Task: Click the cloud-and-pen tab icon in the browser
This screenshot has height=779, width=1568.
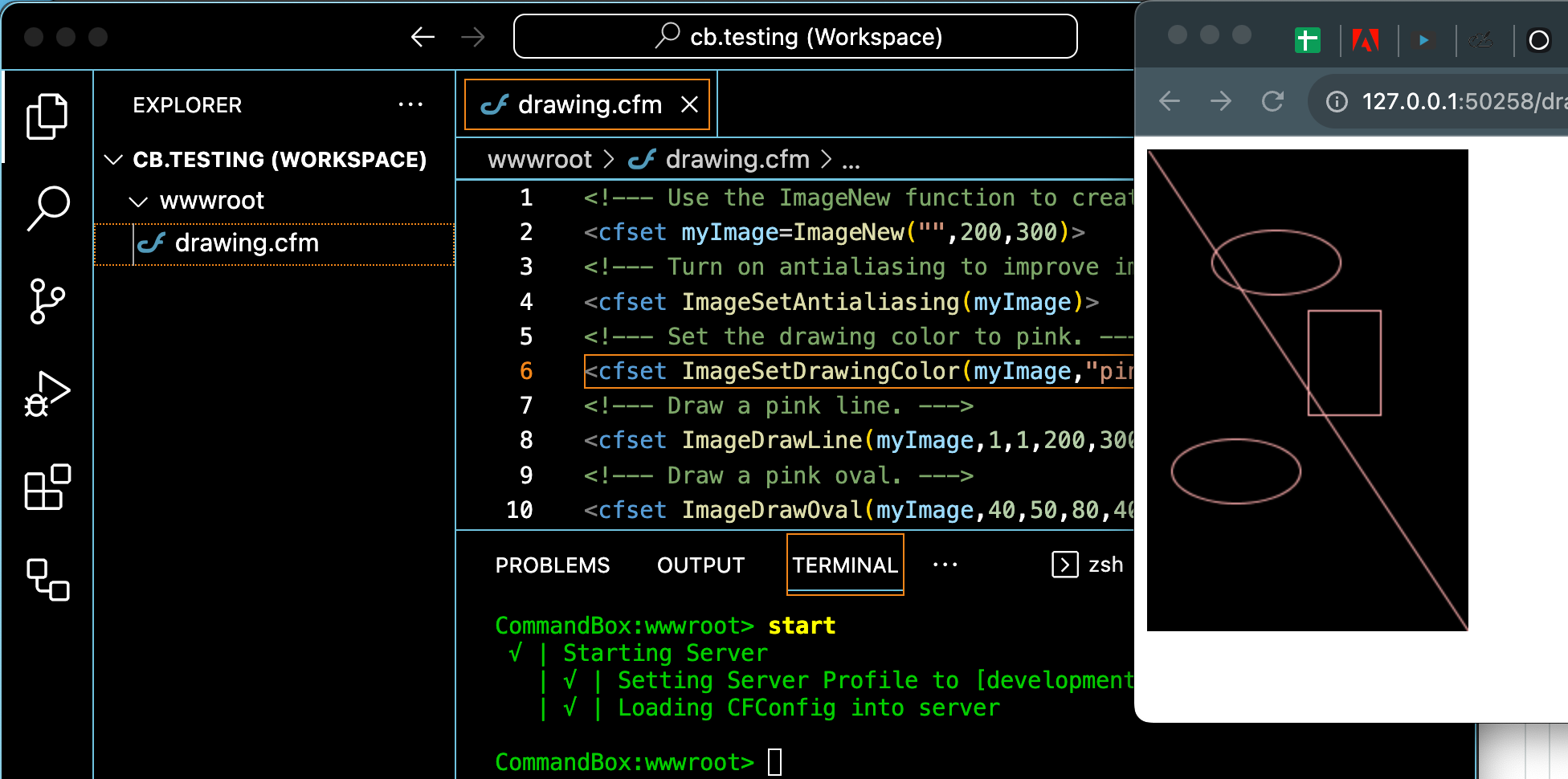Action: (x=1481, y=39)
